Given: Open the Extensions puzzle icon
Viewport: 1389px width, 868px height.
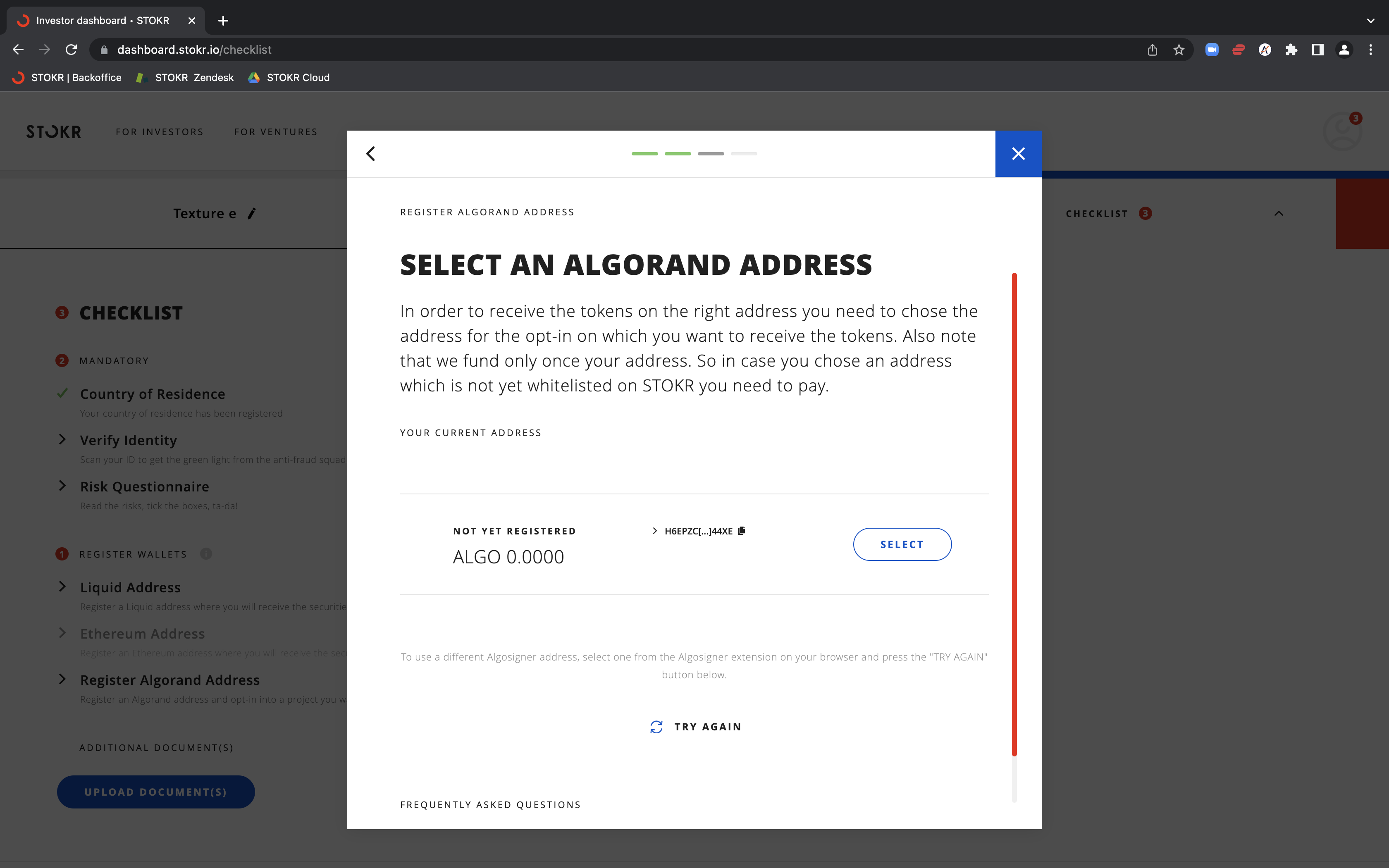Looking at the screenshot, I should 1291,50.
